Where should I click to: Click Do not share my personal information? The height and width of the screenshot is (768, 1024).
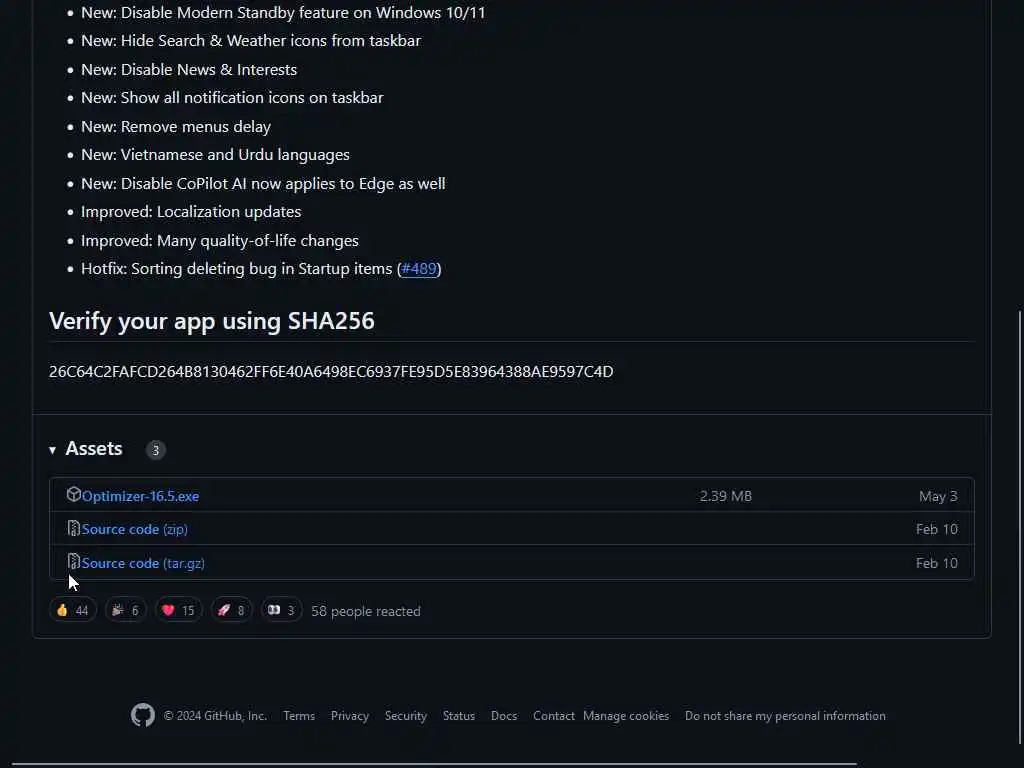[x=786, y=716]
